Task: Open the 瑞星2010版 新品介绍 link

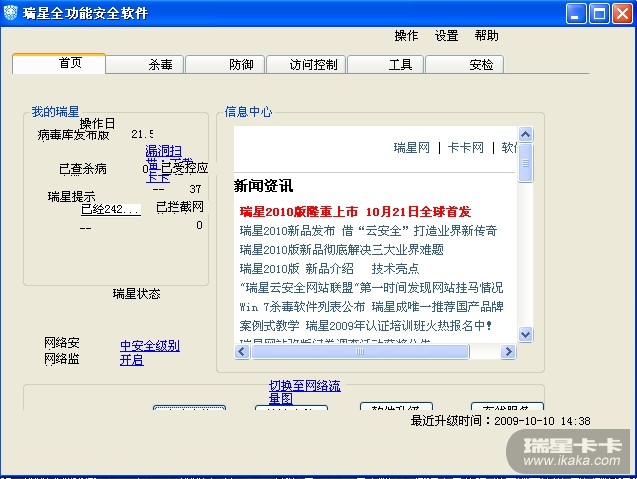Action: 297,269
